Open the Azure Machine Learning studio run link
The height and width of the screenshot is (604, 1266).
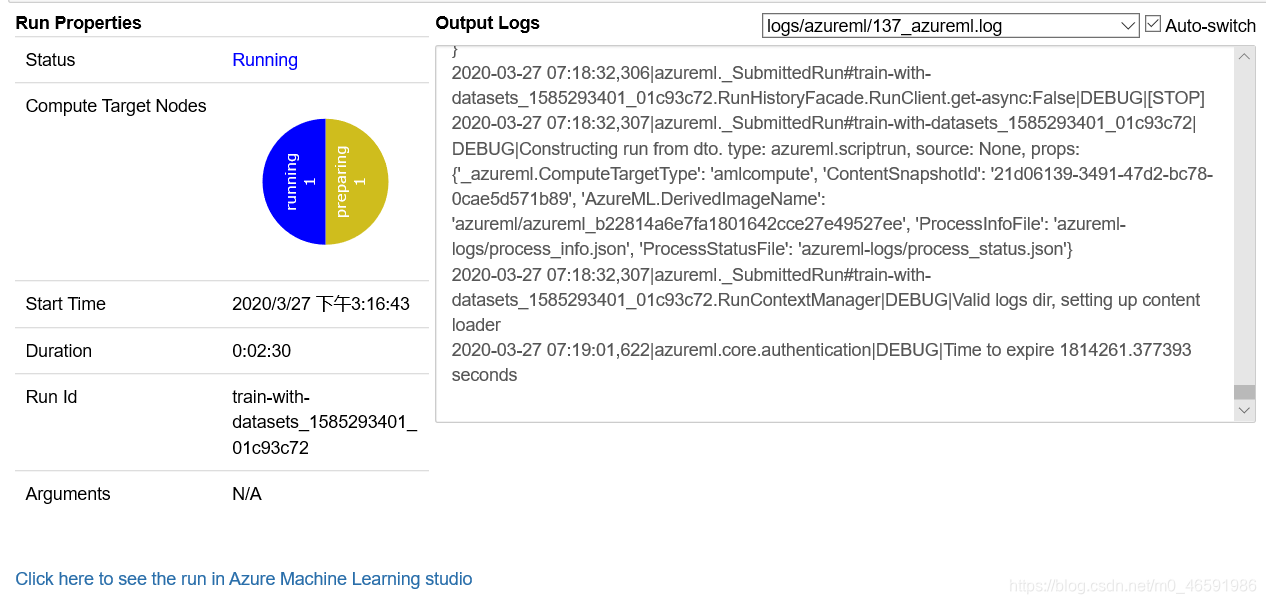244,579
